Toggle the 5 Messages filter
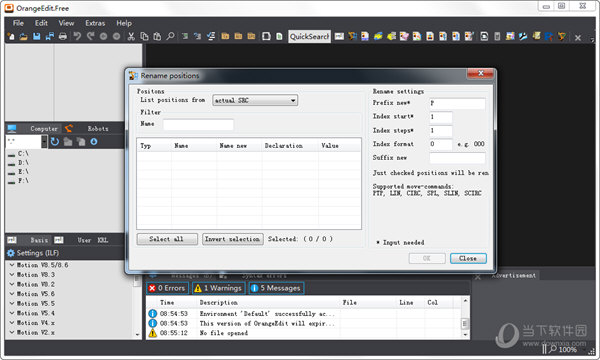This screenshot has height=360, width=600. tap(276, 288)
